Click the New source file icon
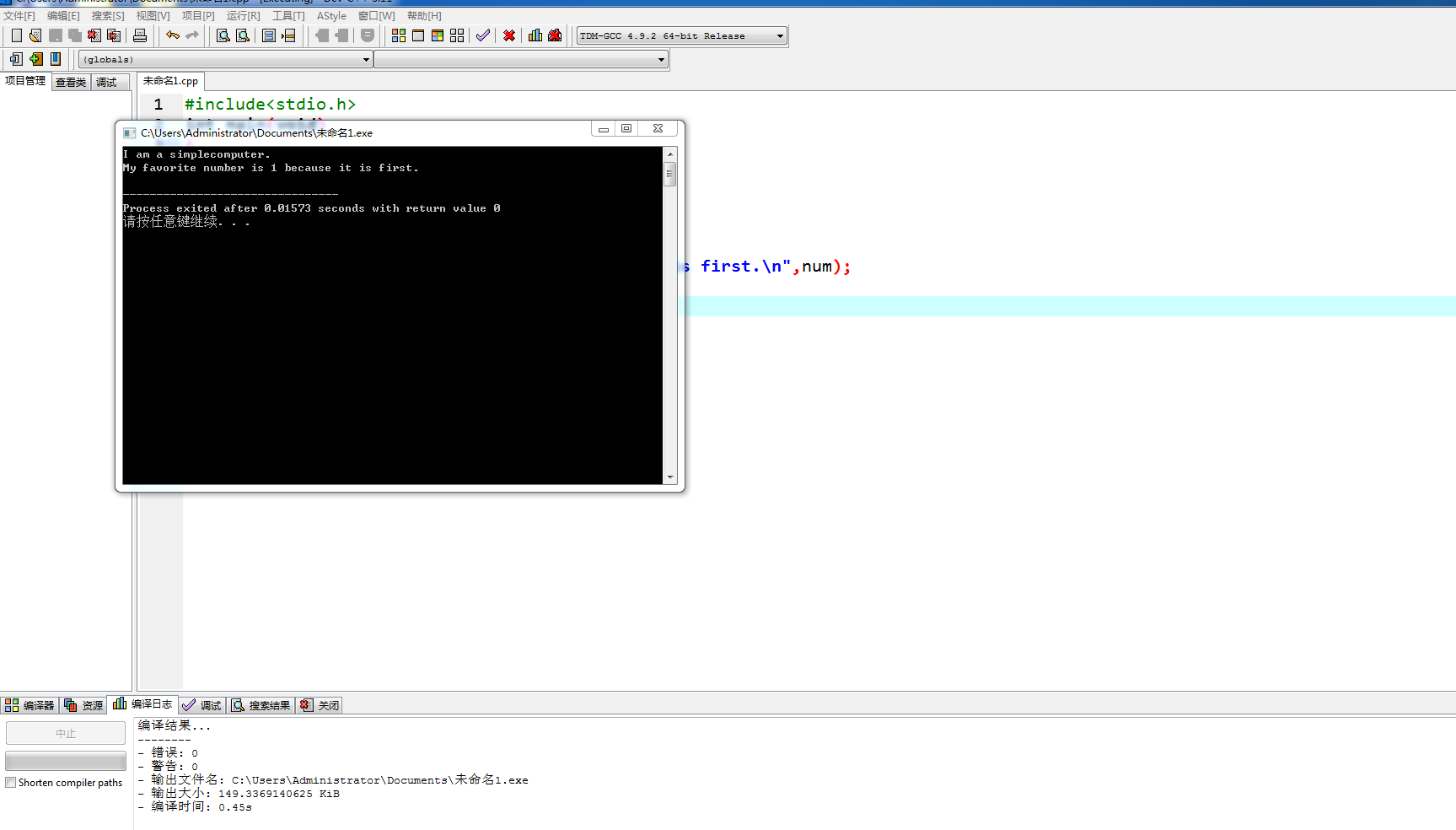 pos(17,35)
